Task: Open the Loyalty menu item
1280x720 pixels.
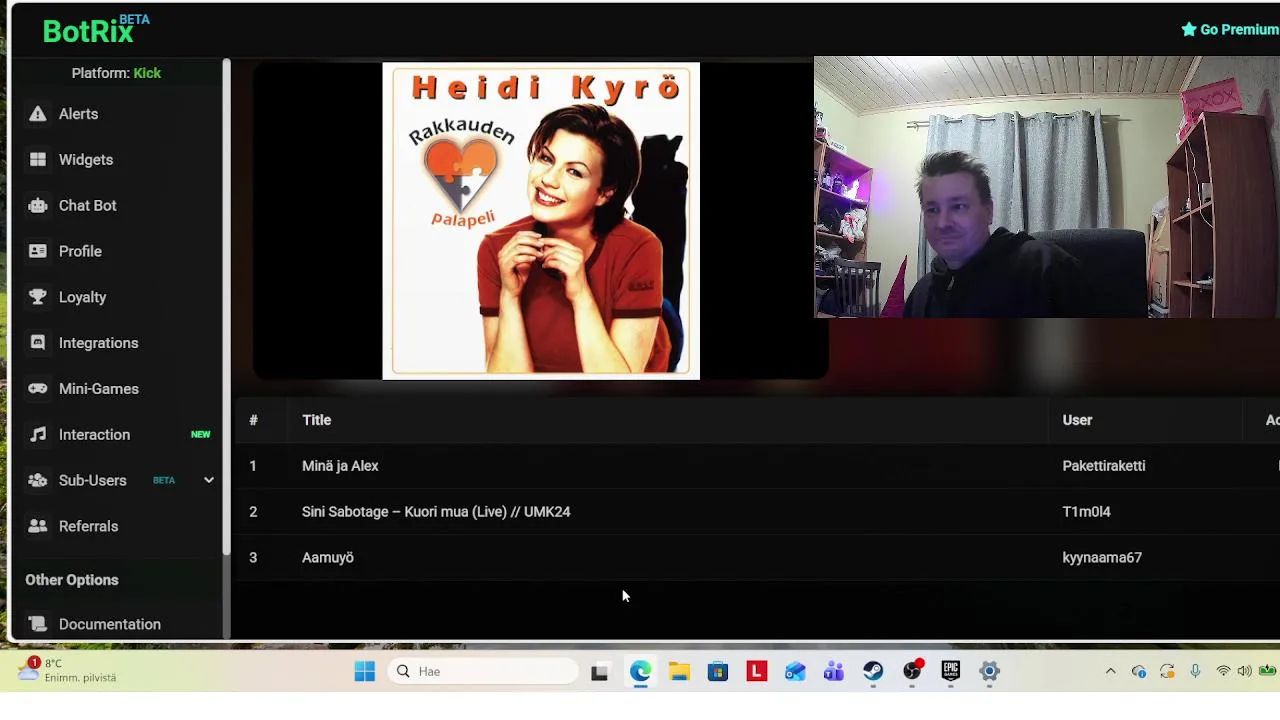Action: coord(82,297)
